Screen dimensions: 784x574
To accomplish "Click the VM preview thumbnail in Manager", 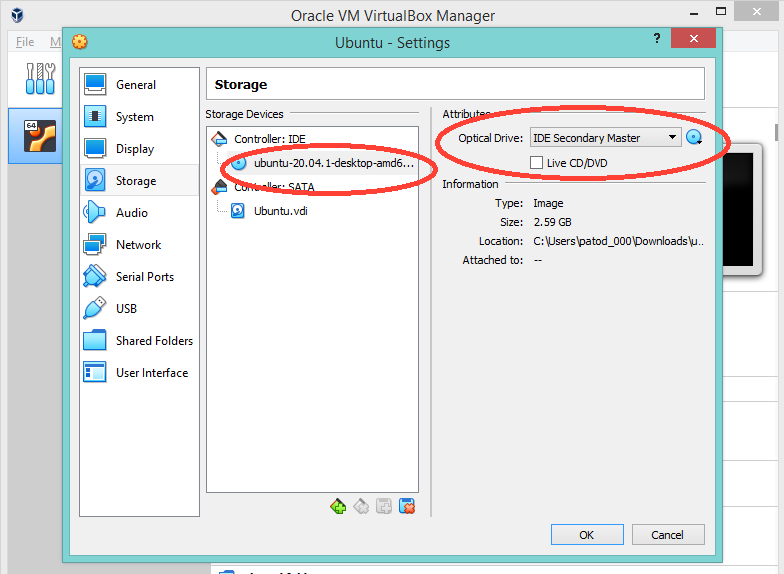I will click(740, 210).
